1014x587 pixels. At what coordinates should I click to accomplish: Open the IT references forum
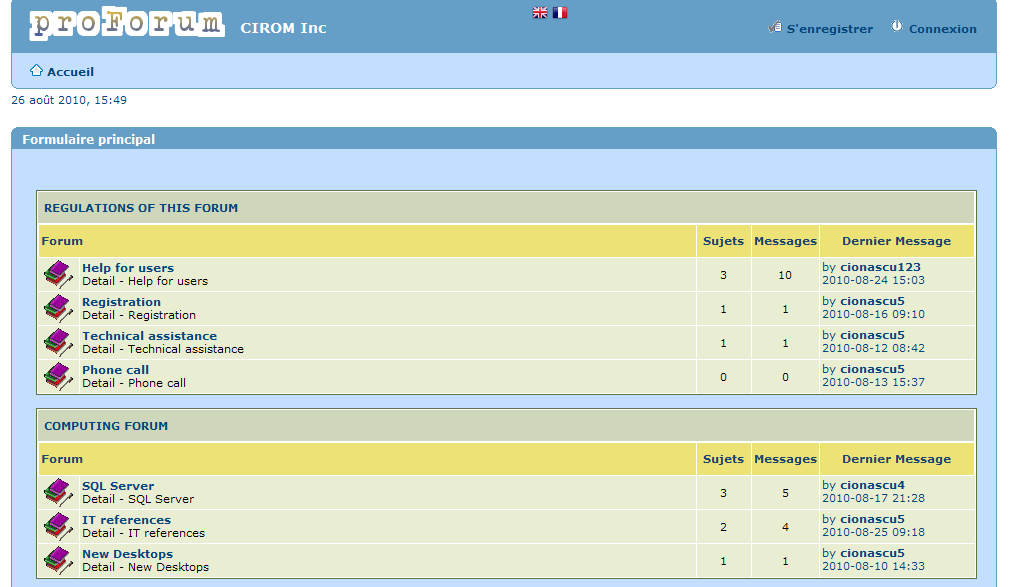click(x=126, y=520)
